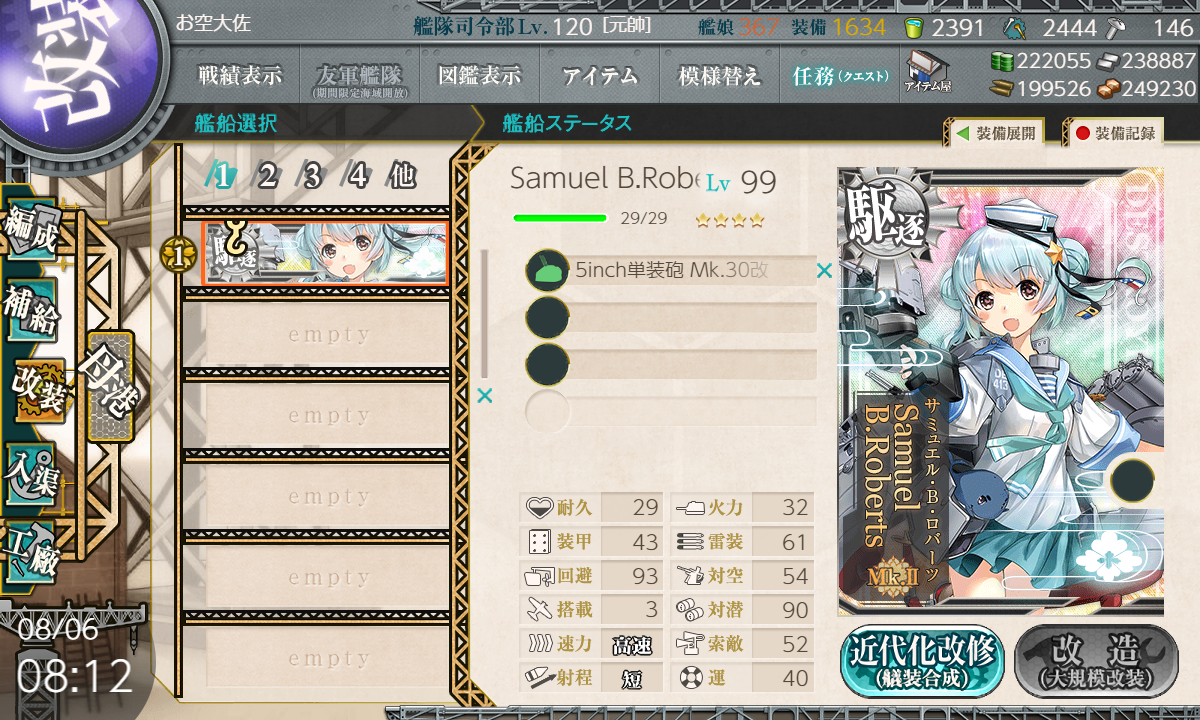The image size is (1200, 720).
Task: Open the 工廠 factory side icon
Action: [x=31, y=550]
